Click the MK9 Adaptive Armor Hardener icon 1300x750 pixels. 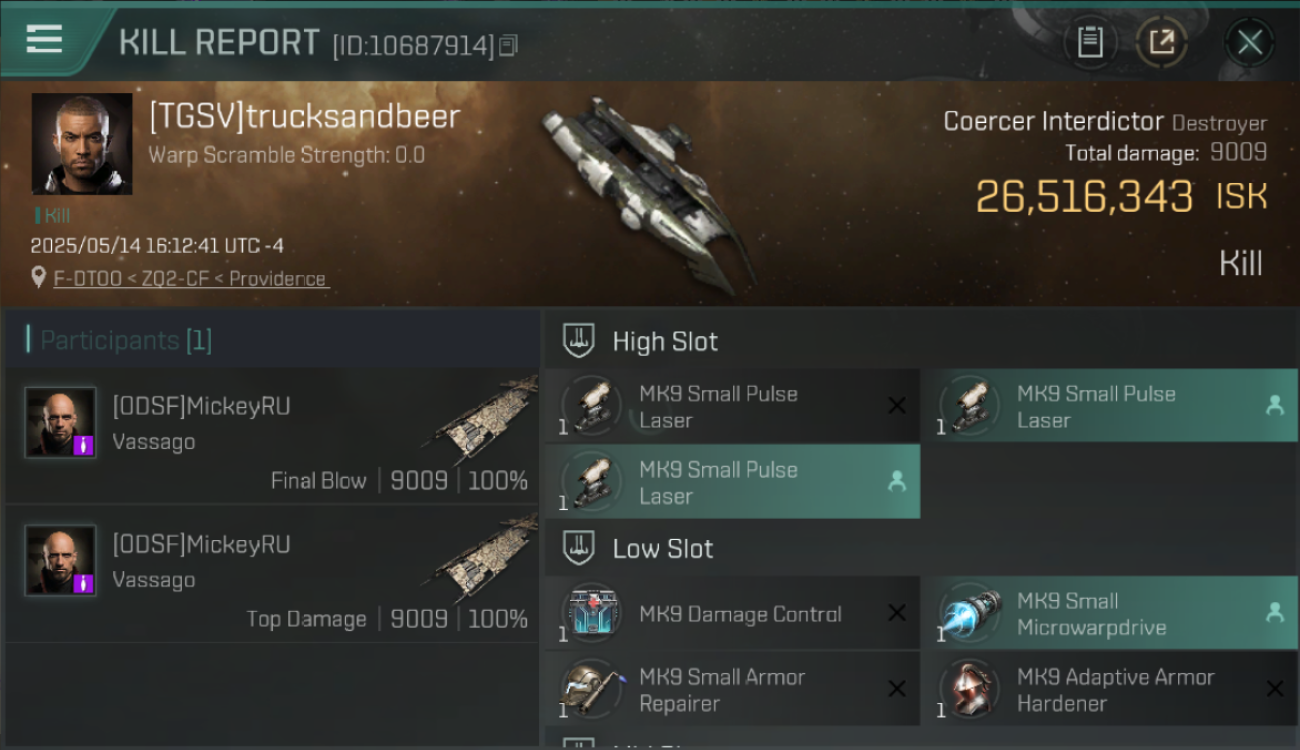[x=969, y=689]
